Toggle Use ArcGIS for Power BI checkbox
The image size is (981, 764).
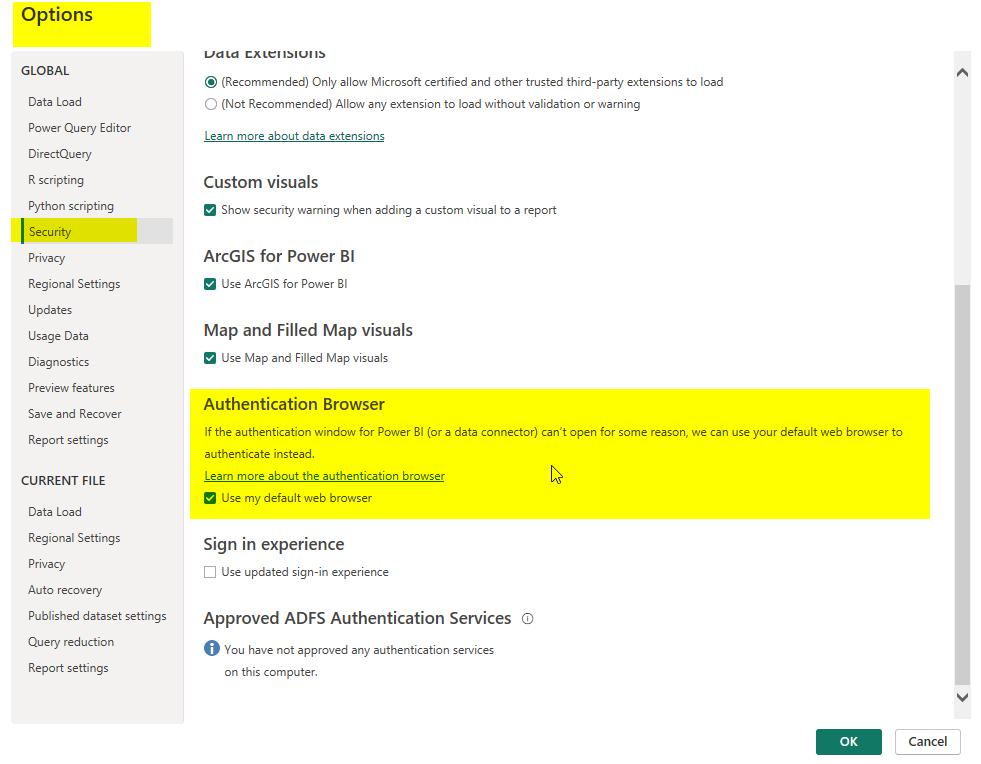coord(210,284)
